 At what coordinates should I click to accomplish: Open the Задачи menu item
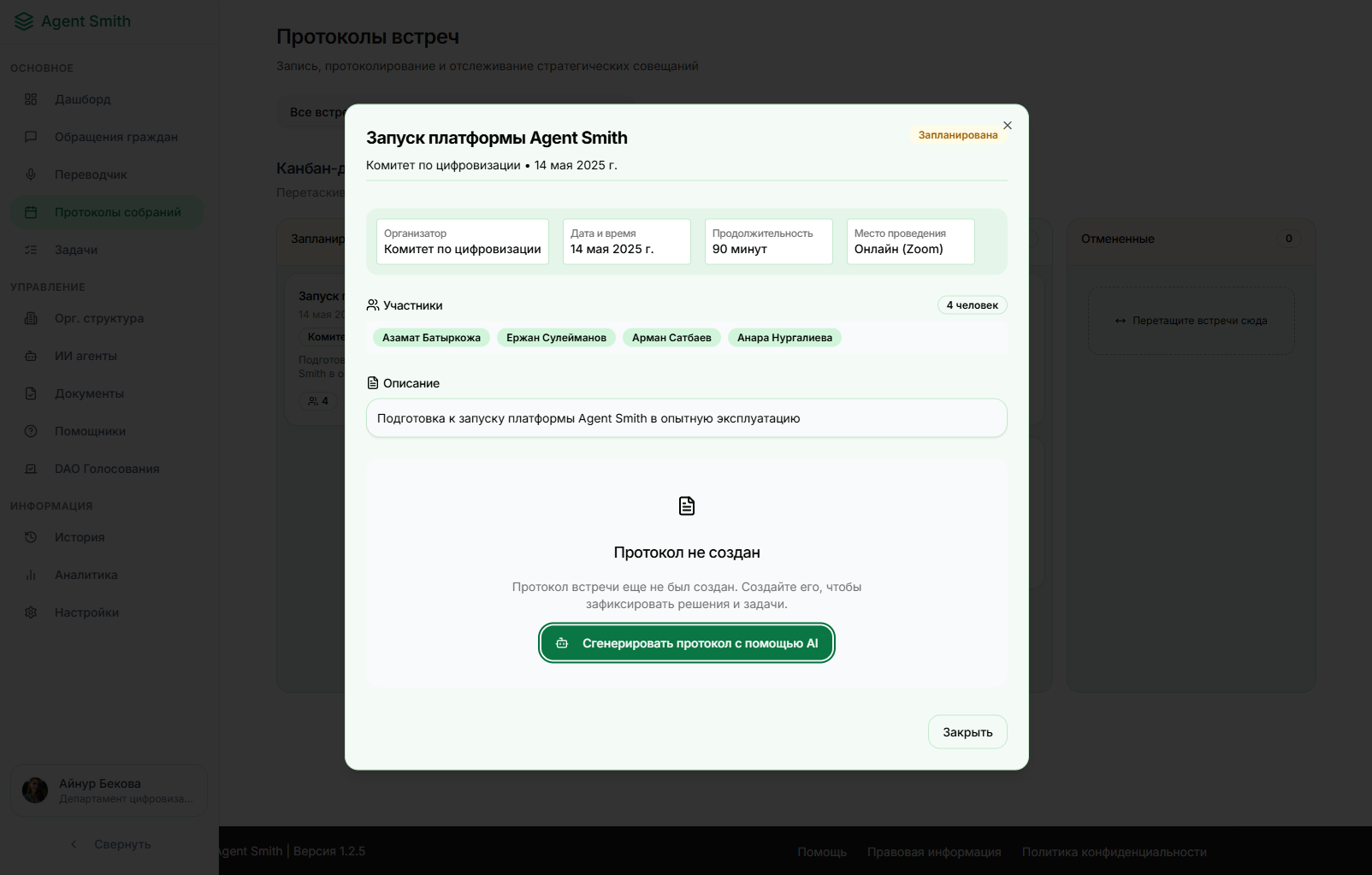coord(76,250)
